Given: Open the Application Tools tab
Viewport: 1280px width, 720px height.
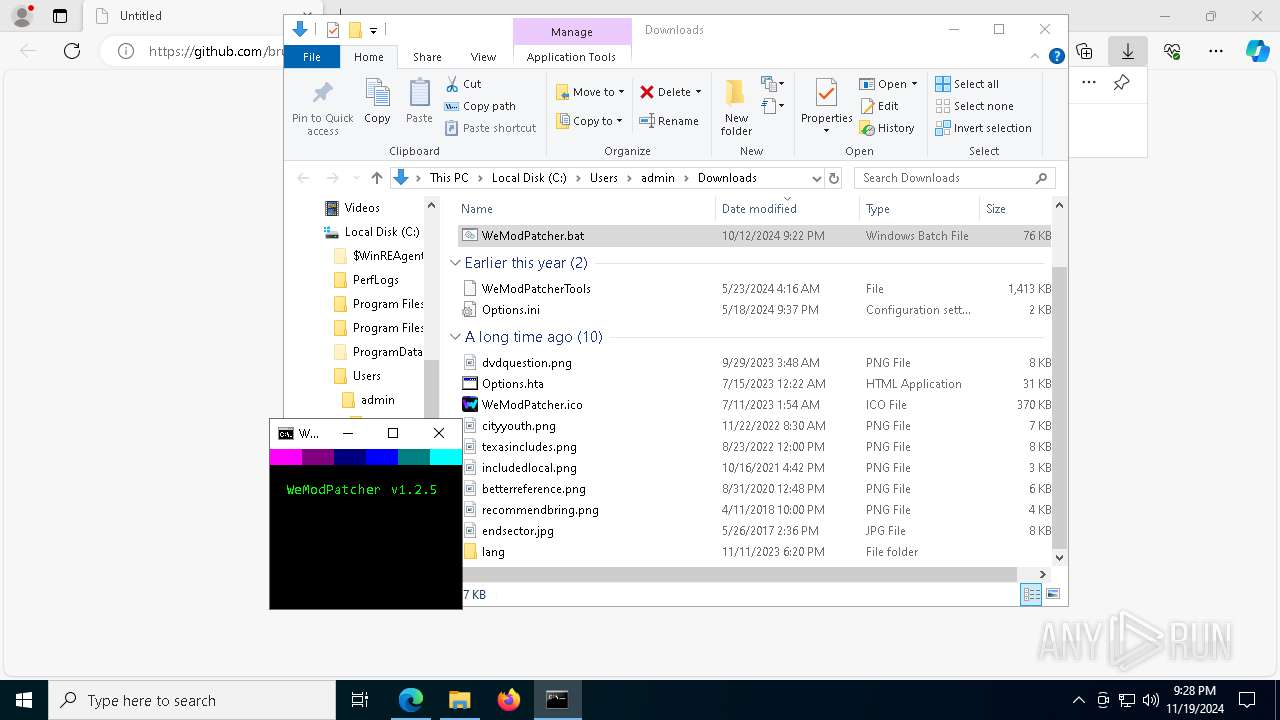Looking at the screenshot, I should (571, 57).
